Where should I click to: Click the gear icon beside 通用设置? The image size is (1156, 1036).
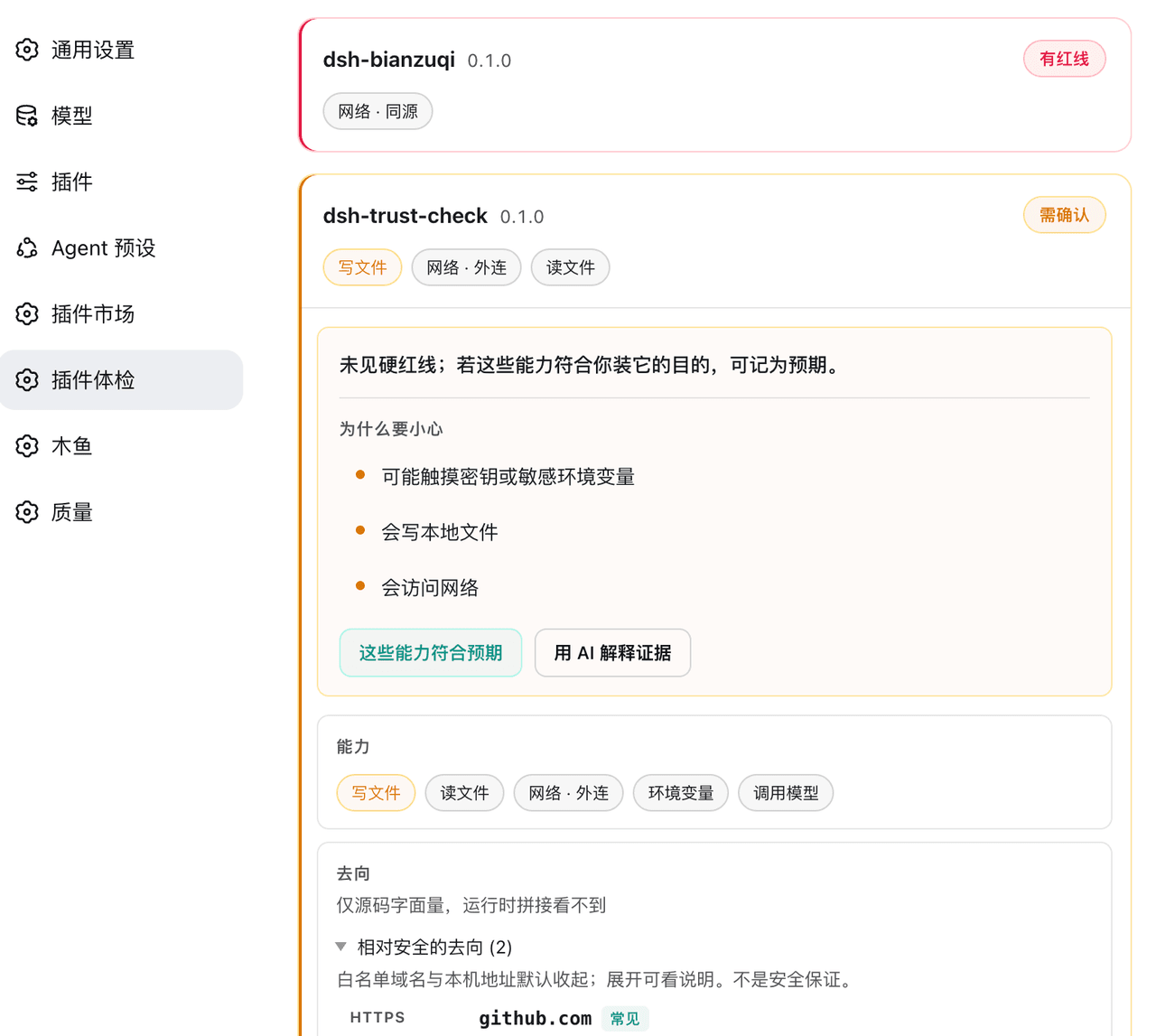tap(27, 50)
